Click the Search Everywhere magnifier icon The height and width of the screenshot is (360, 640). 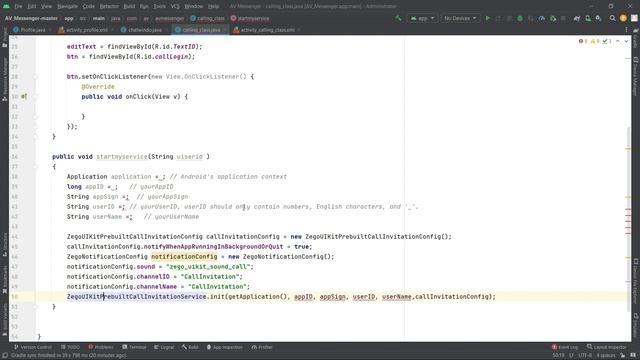coord(612,18)
